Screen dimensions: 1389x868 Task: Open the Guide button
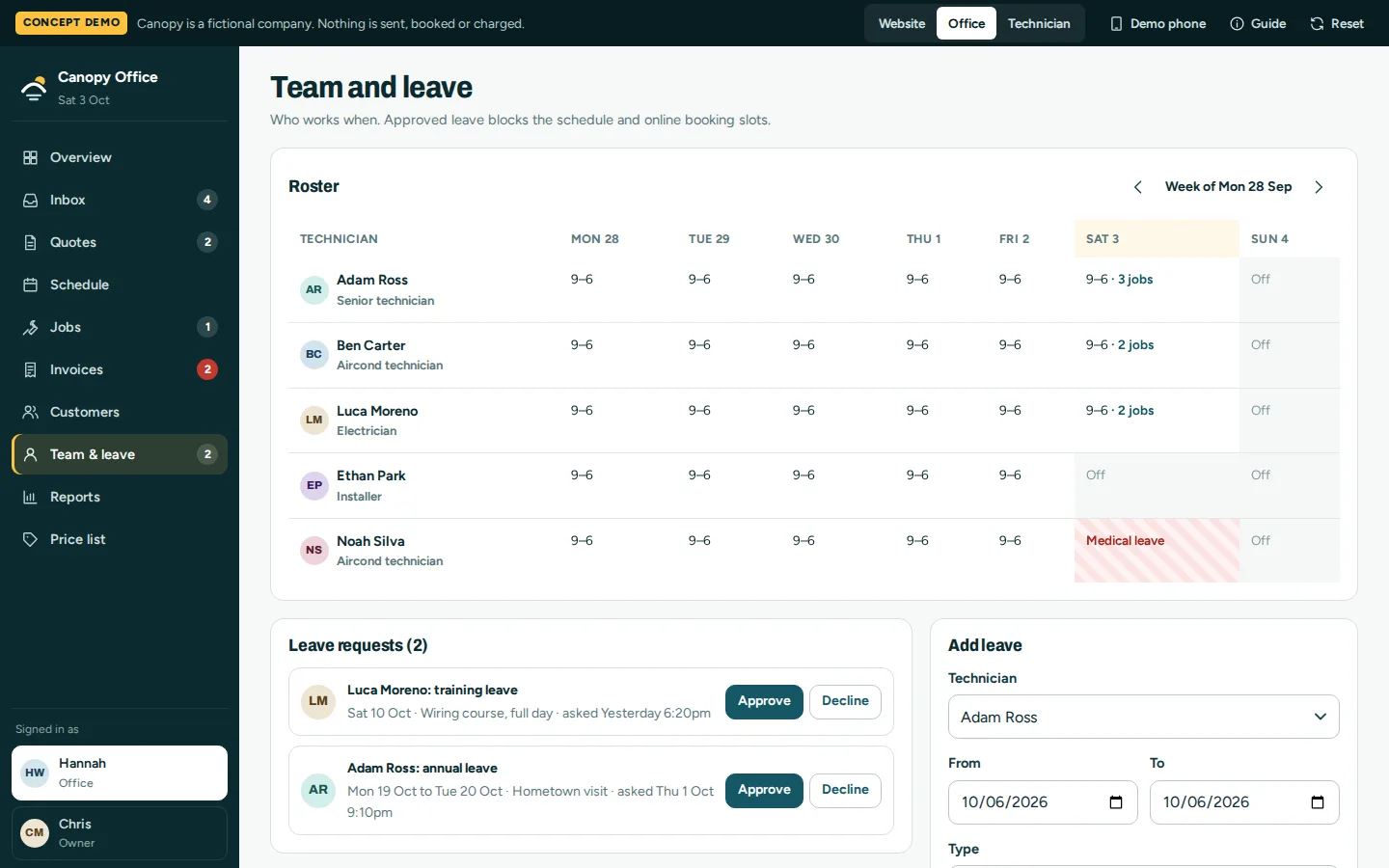pyautogui.click(x=1258, y=23)
